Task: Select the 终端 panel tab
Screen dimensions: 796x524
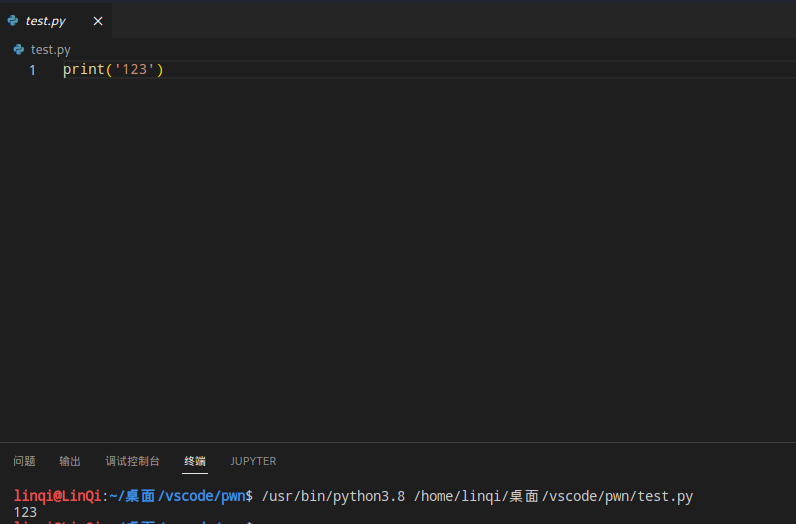Action: pos(195,461)
